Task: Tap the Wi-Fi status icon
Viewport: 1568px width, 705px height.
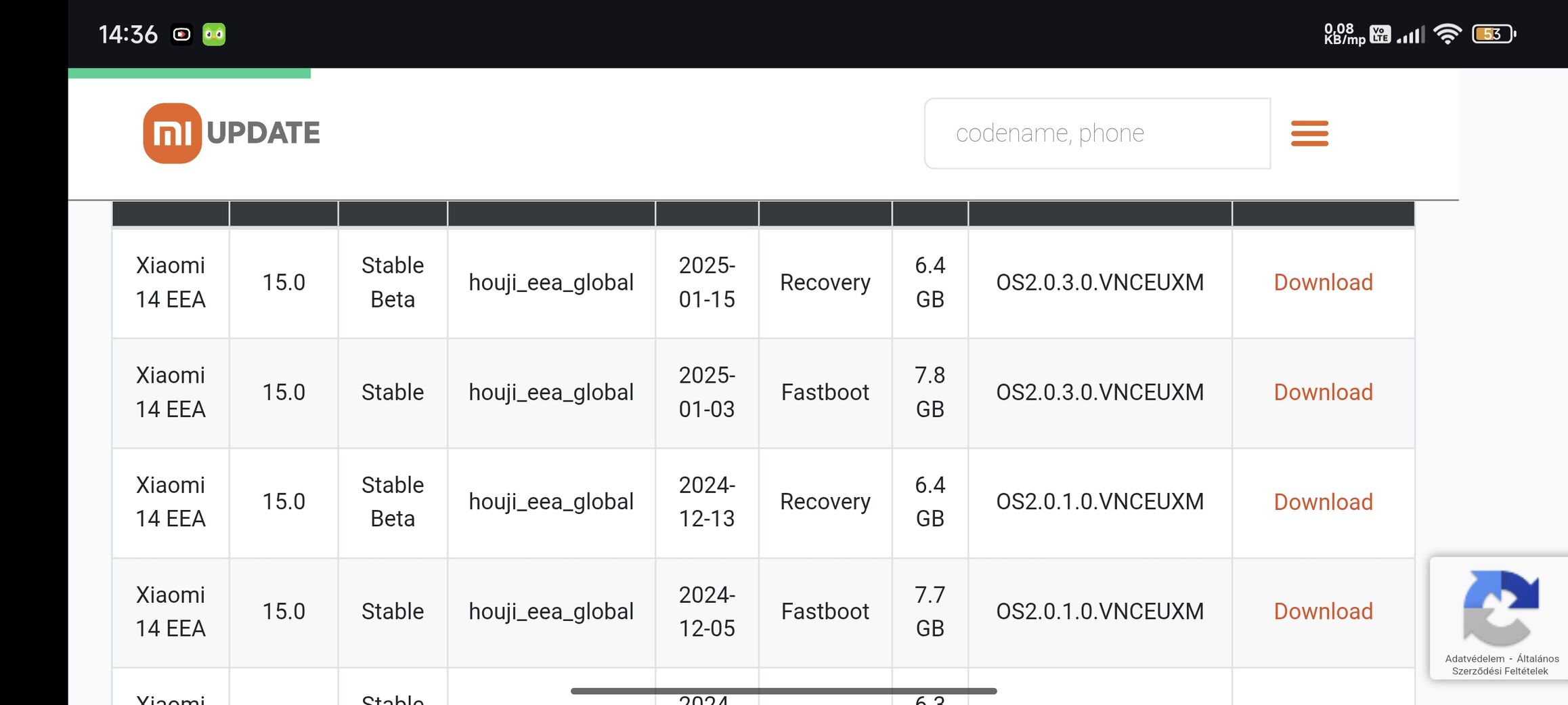Action: click(1447, 34)
